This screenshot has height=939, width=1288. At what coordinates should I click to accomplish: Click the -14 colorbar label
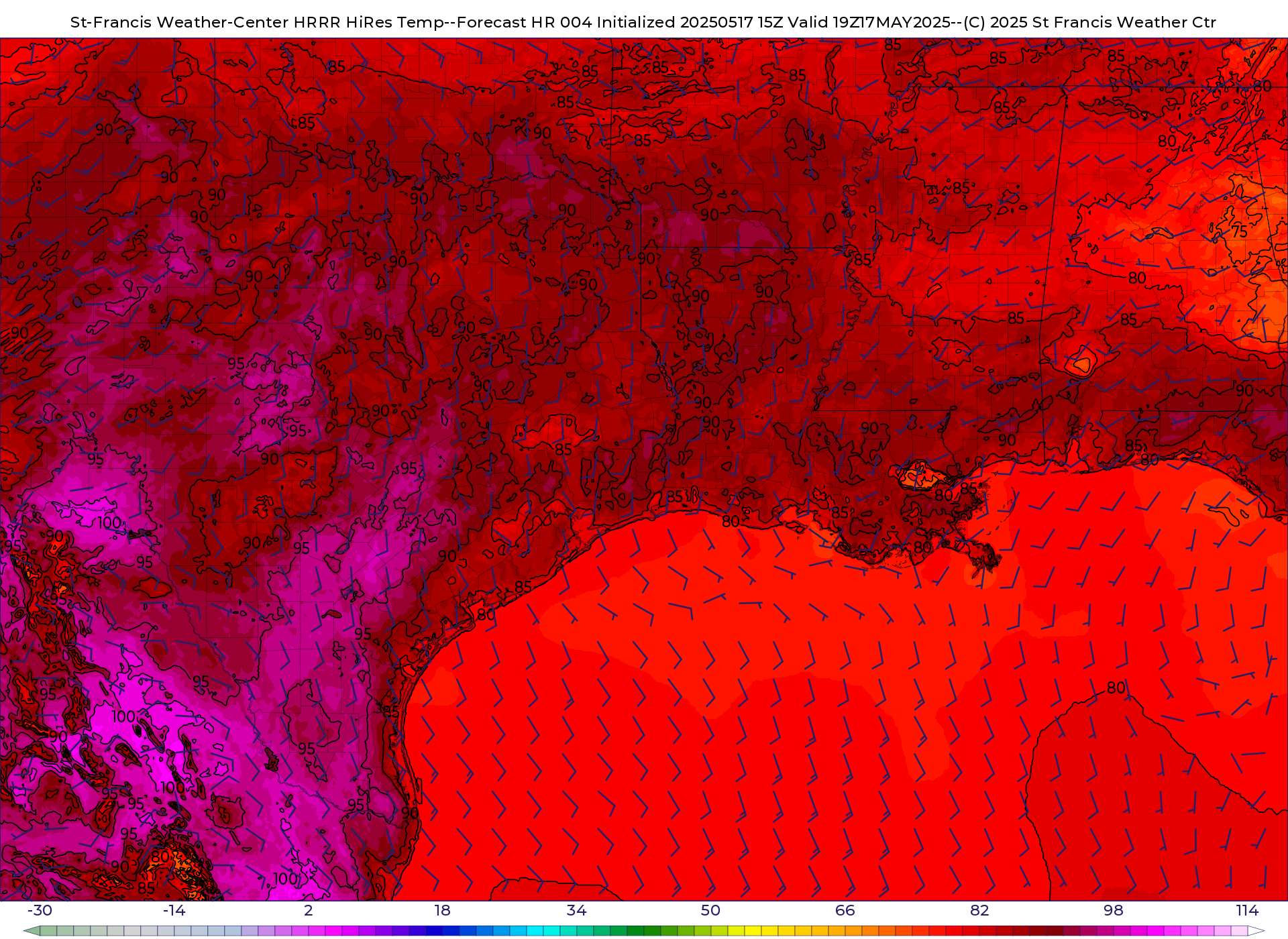(x=174, y=910)
